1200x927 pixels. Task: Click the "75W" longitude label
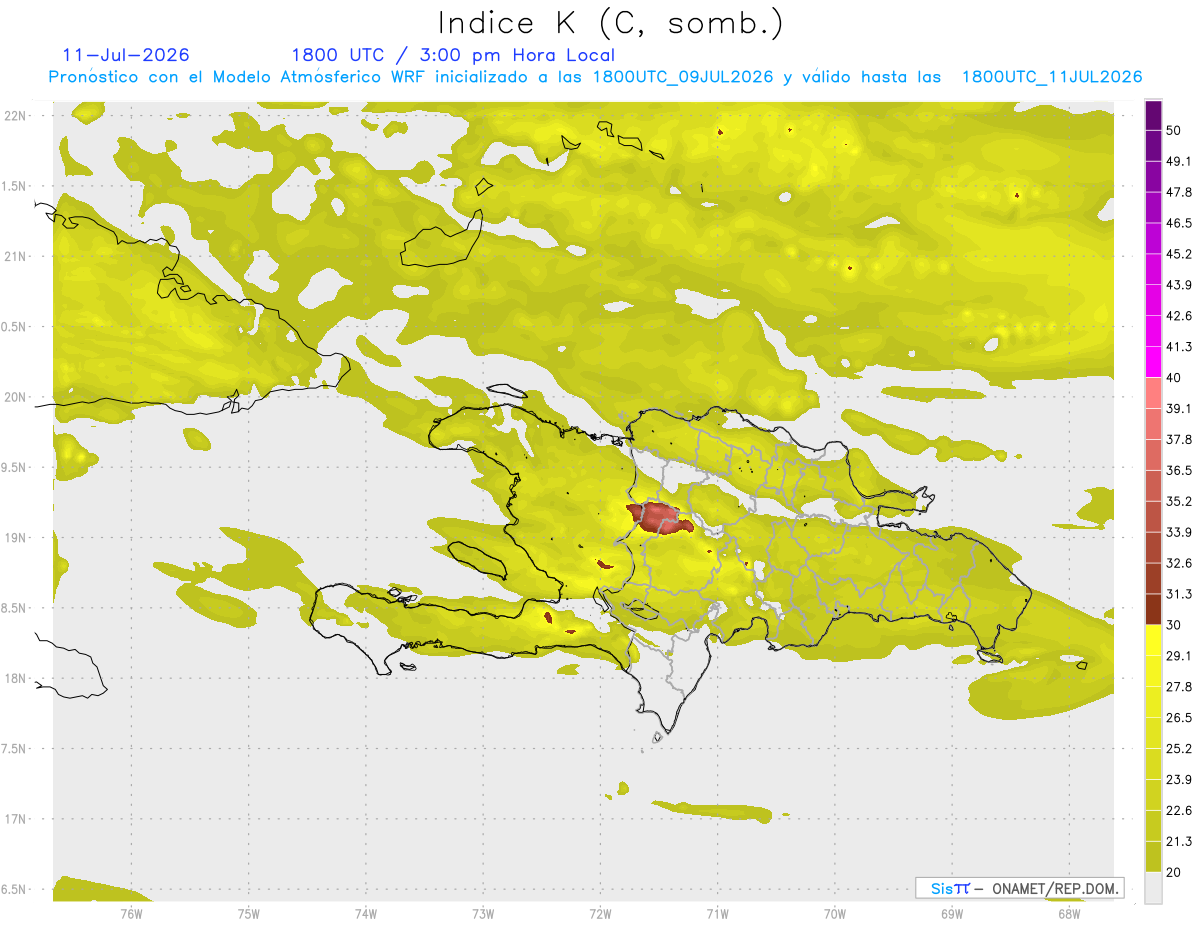click(249, 913)
